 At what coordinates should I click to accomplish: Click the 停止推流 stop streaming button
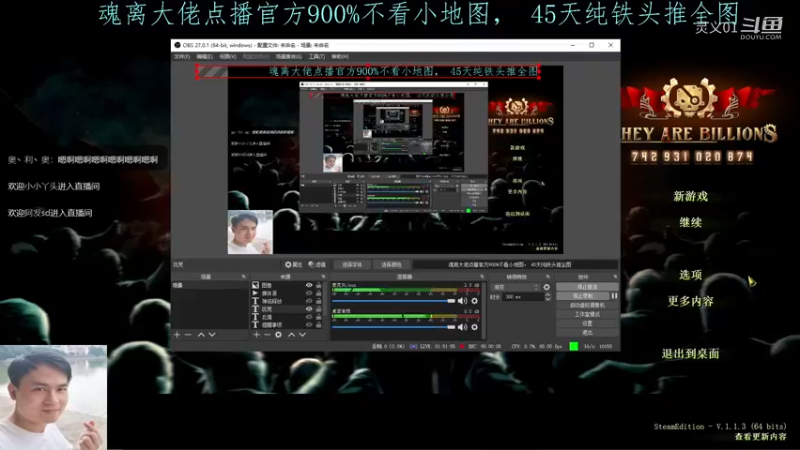587,287
